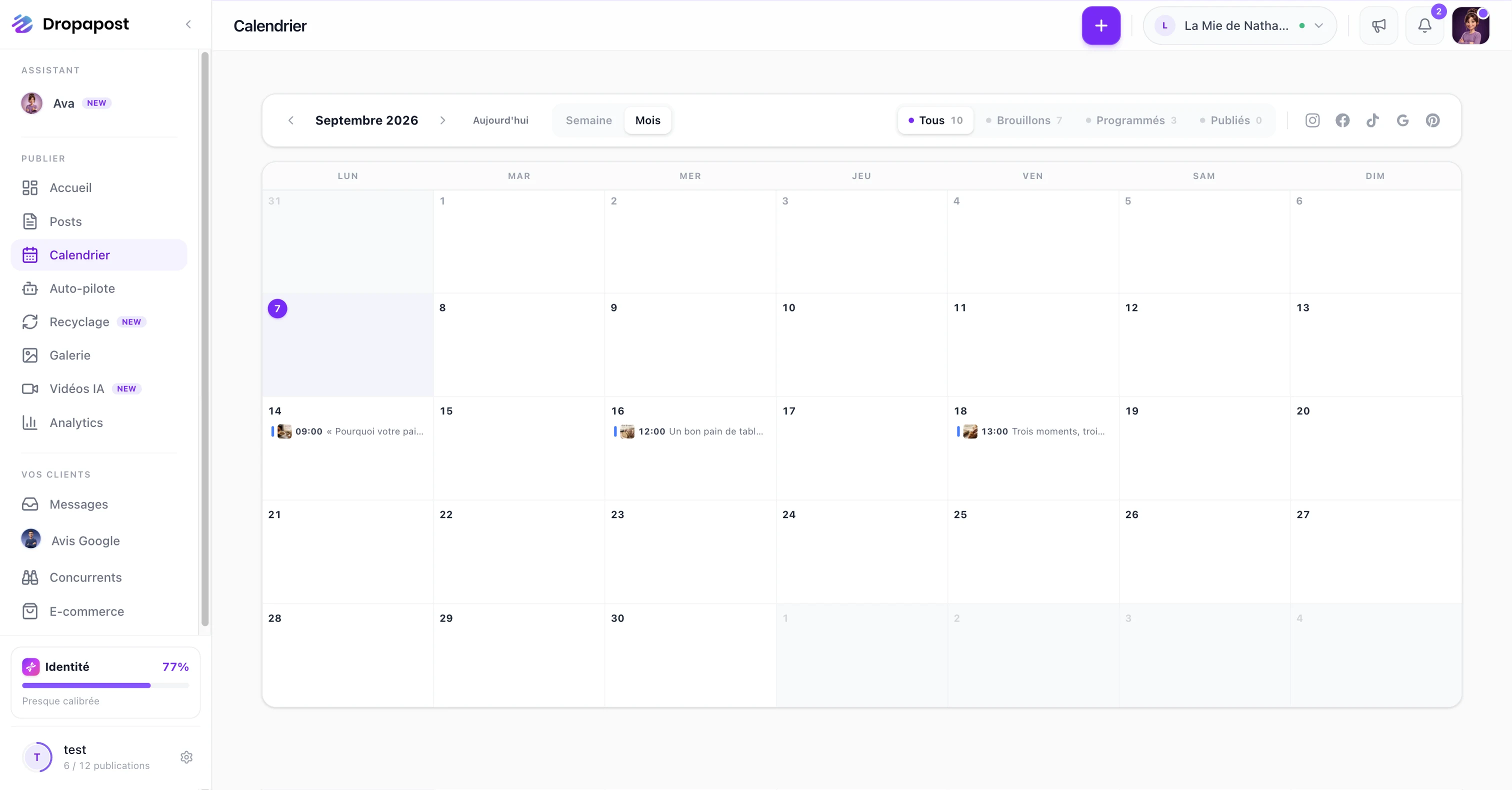Collapse the sidebar with the chevron
The image size is (1512, 790).
click(188, 24)
